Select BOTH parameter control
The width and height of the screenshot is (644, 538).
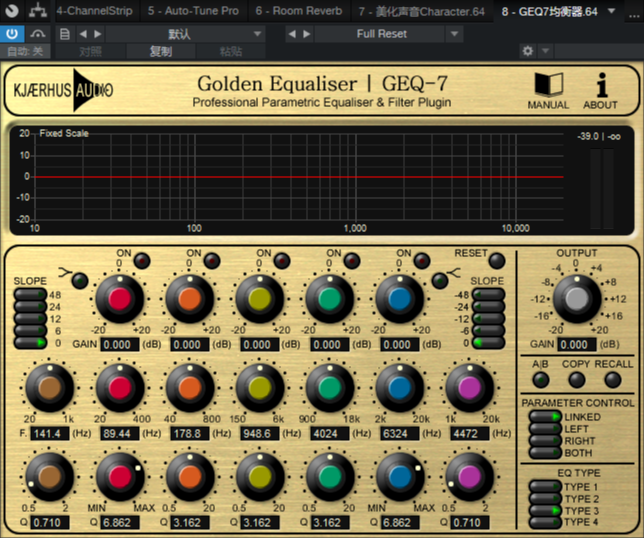pyautogui.click(x=545, y=453)
